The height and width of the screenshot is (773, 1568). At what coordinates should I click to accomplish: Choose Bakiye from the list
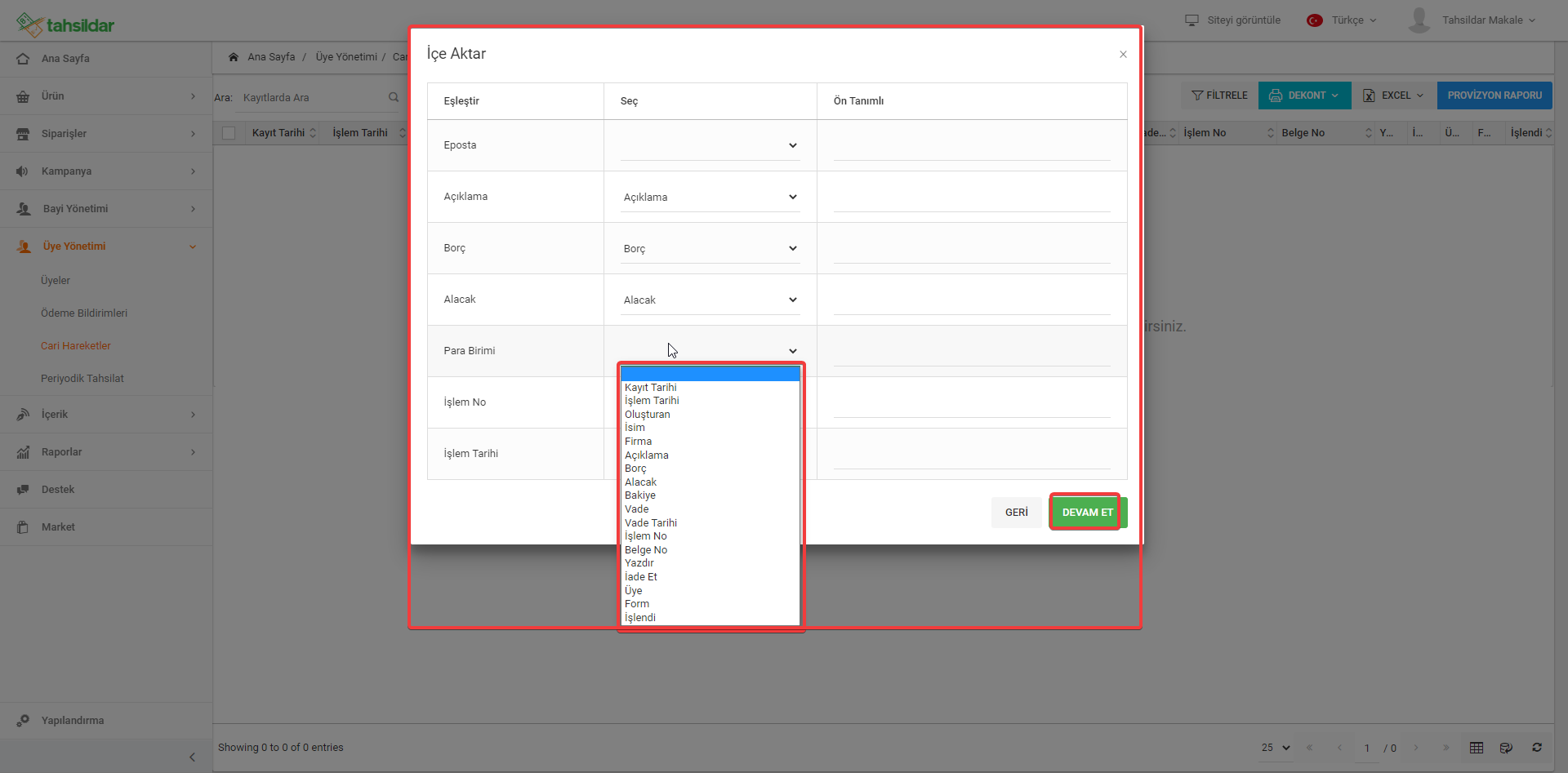tap(710, 495)
